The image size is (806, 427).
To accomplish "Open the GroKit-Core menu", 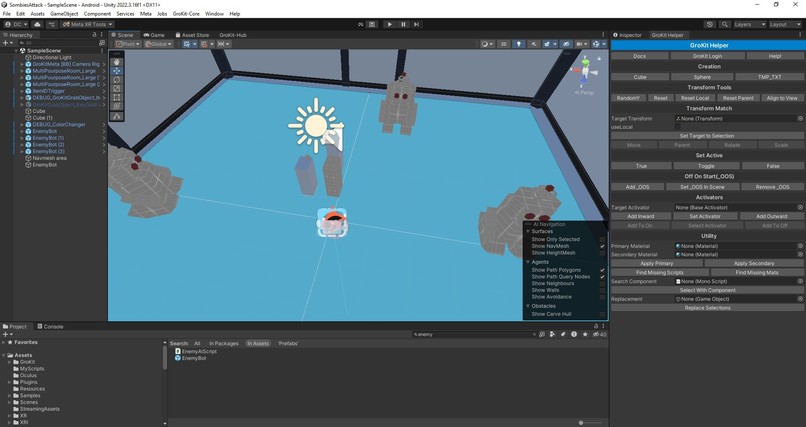I will tap(186, 14).
